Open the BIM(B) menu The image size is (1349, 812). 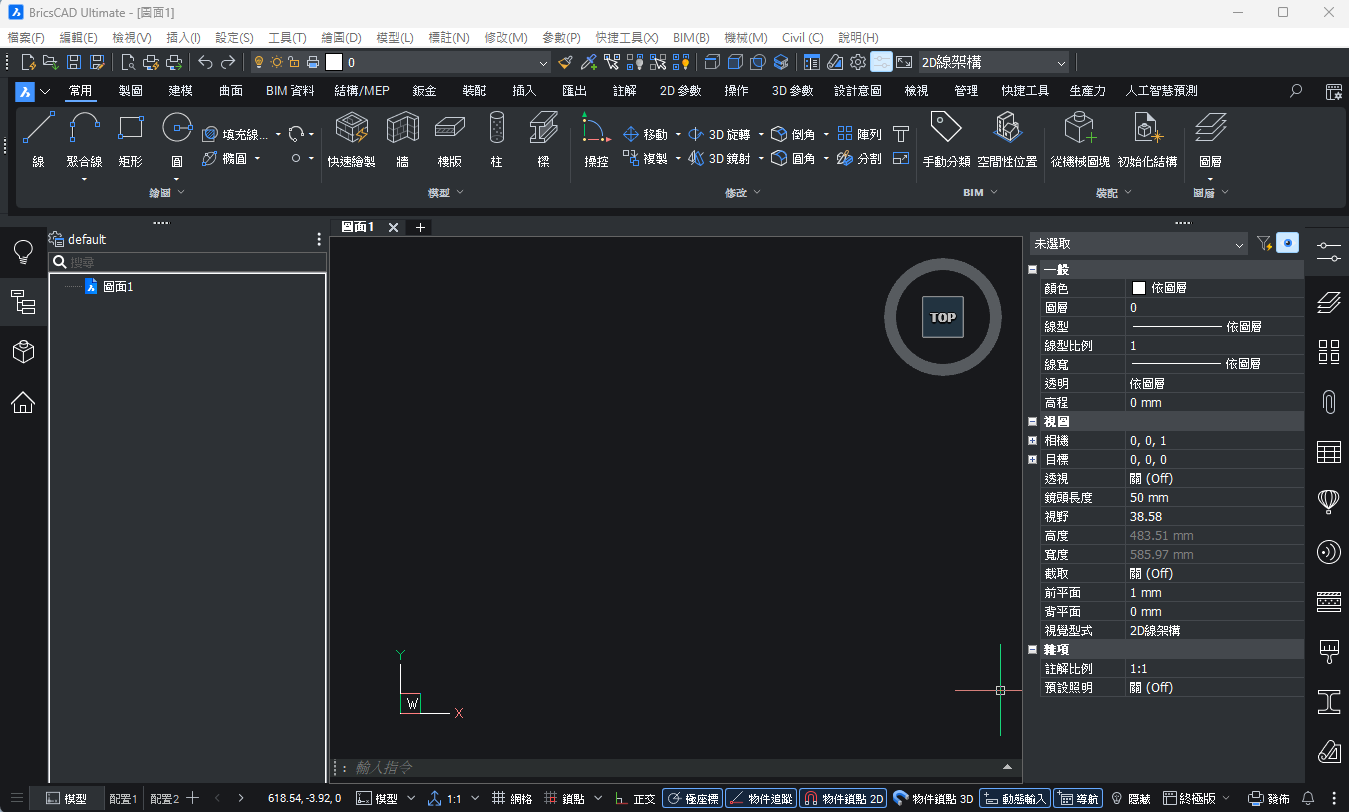[691, 37]
